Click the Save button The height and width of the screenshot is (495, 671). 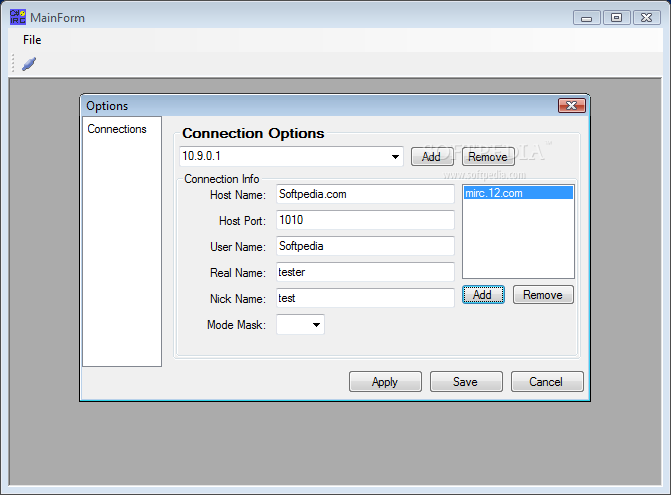466,382
